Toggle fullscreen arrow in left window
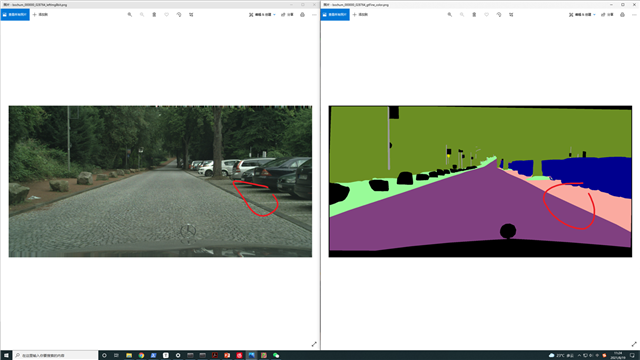Viewport: 640px width, 360px height. pos(314,344)
